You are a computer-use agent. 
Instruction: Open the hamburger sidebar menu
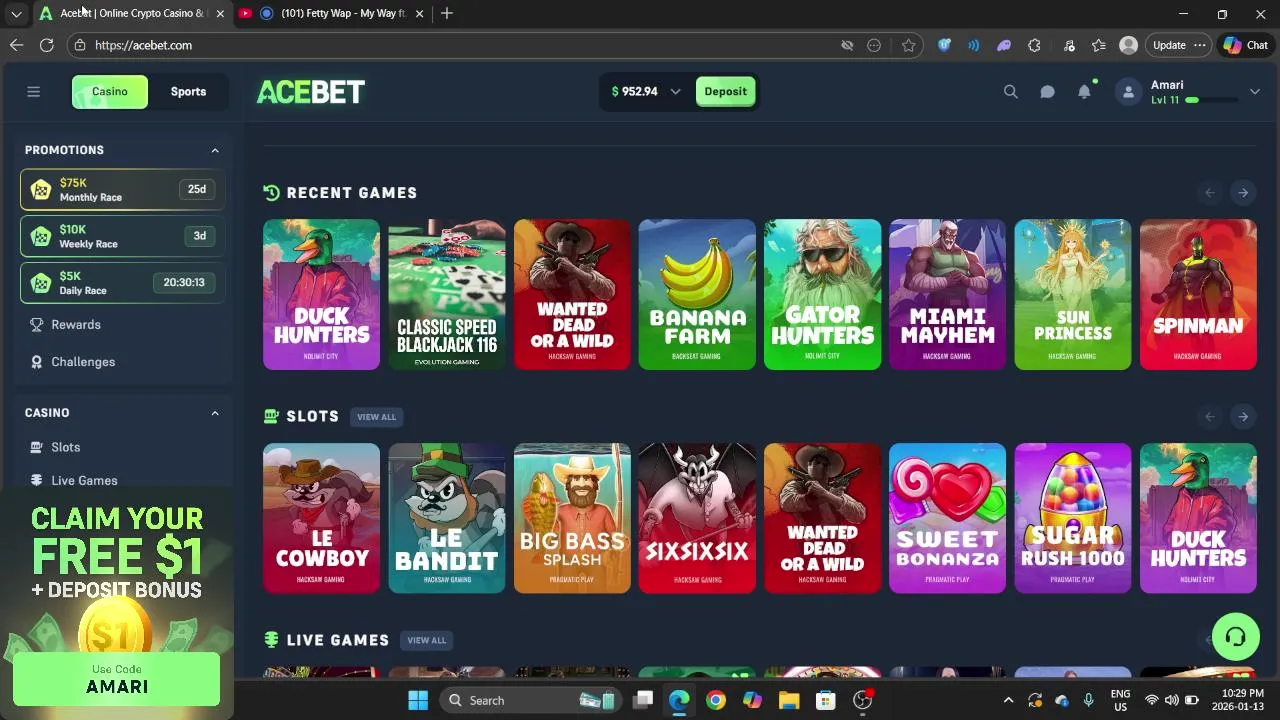click(x=33, y=92)
